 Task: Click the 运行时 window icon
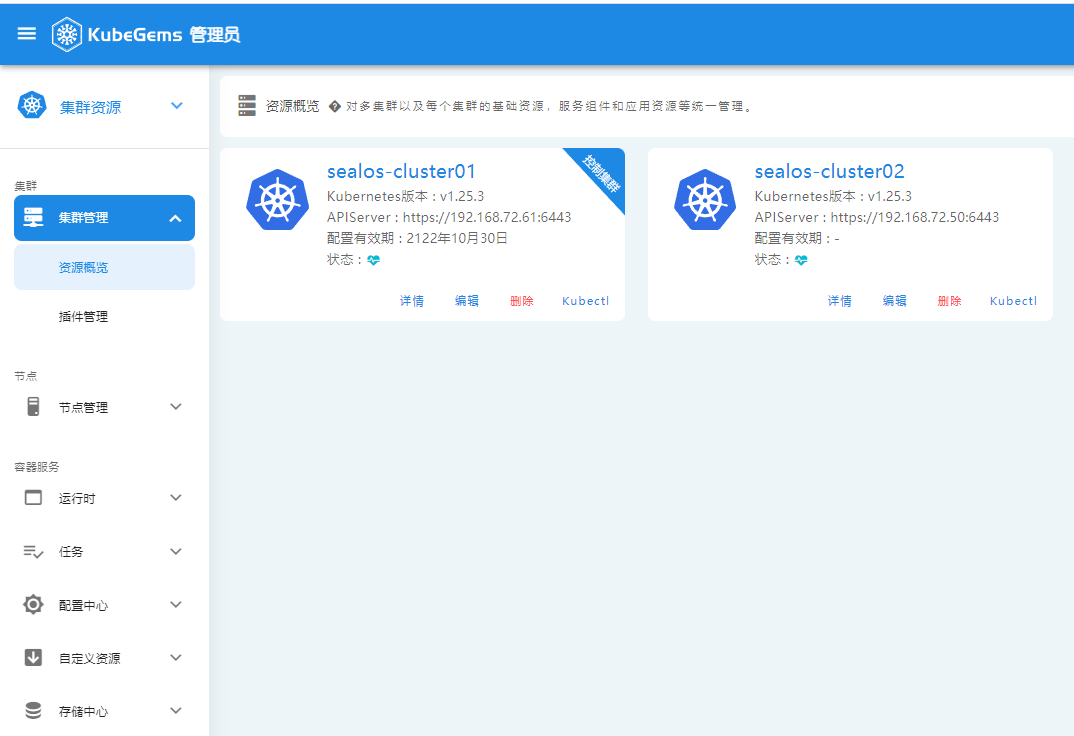tap(33, 498)
